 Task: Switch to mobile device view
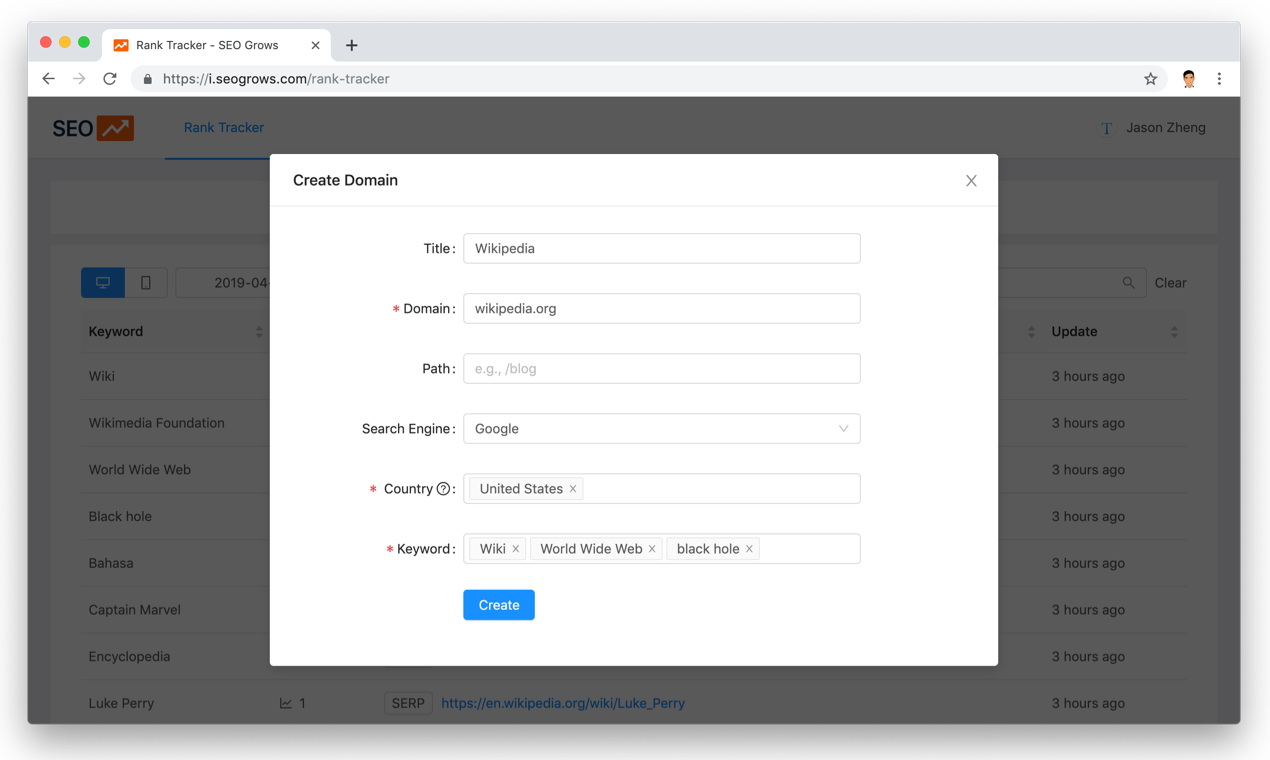146,283
